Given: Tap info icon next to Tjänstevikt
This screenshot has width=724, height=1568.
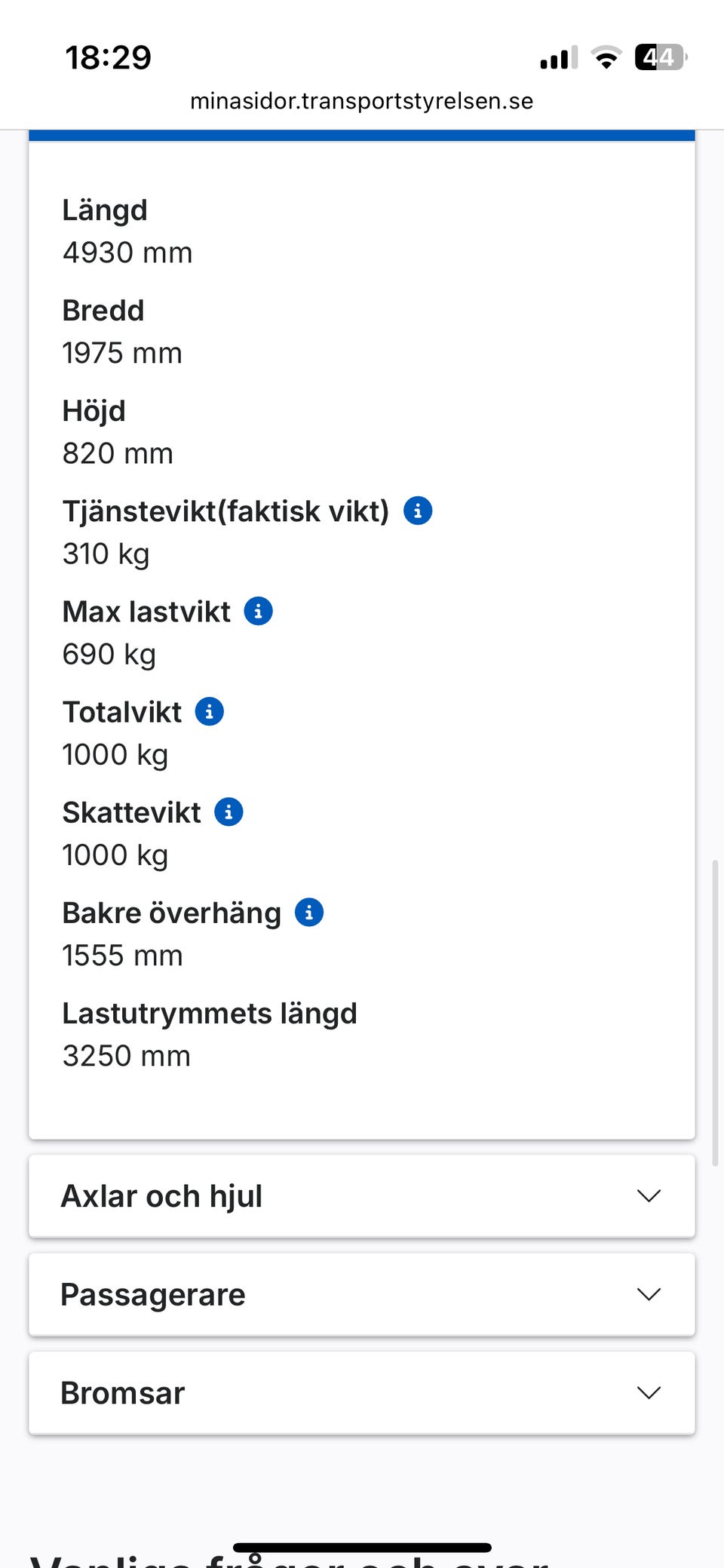Looking at the screenshot, I should coord(418,511).
